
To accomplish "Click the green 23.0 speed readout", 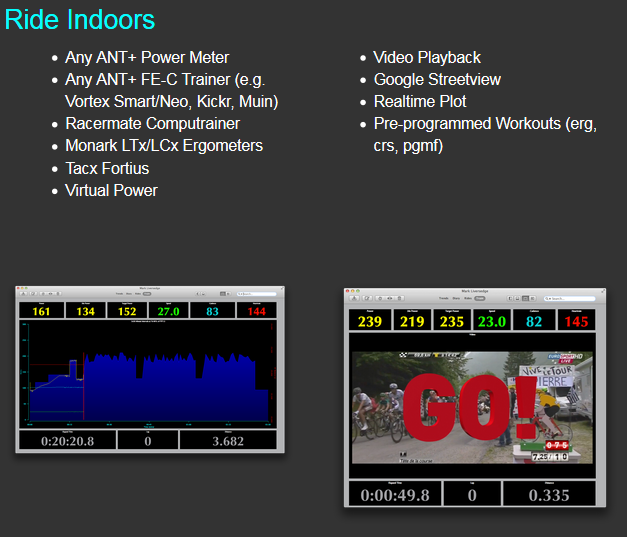I will coord(491,321).
